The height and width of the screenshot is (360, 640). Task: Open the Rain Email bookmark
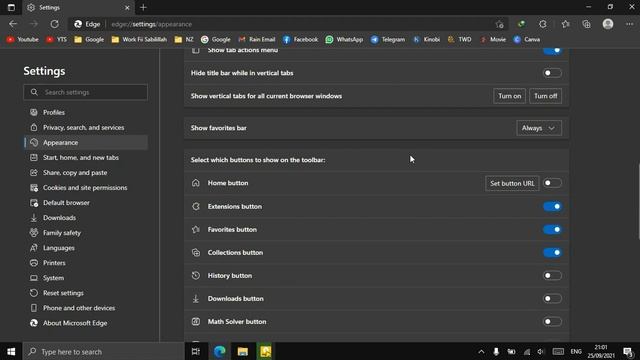257,40
